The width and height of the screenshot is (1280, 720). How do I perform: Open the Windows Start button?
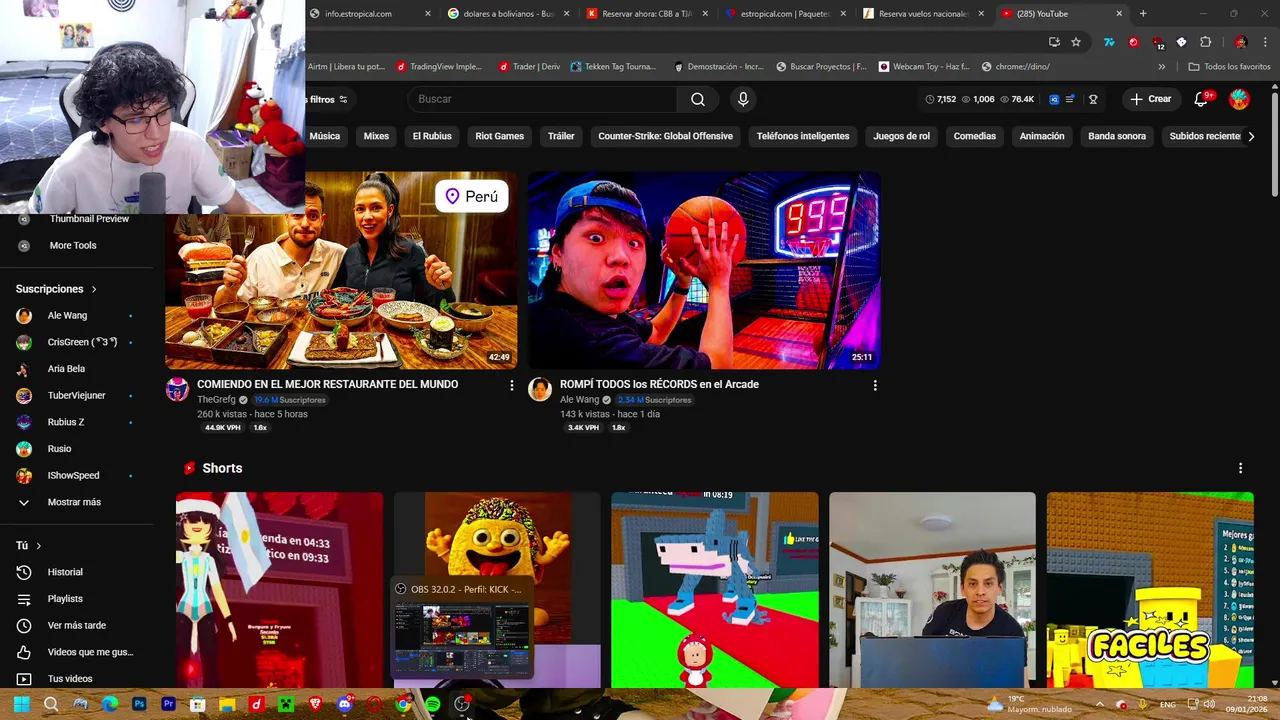tap(21, 704)
